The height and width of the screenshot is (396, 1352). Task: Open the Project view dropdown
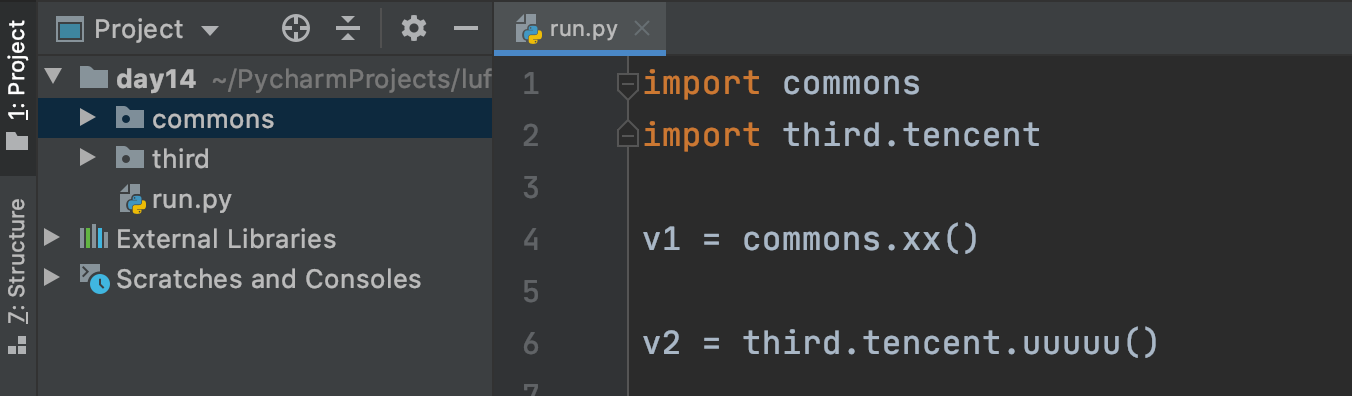tap(138, 29)
